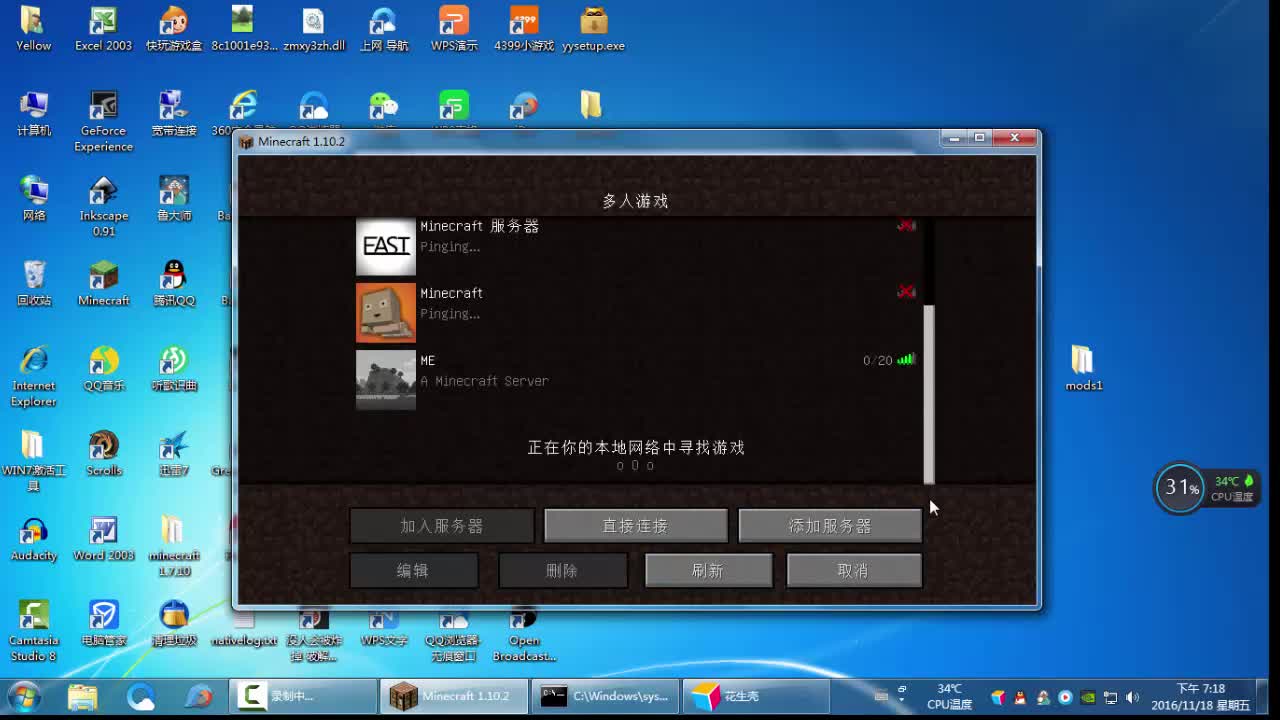Open GeForce Experience desktop shortcut
The height and width of the screenshot is (720, 1280).
click(x=103, y=121)
